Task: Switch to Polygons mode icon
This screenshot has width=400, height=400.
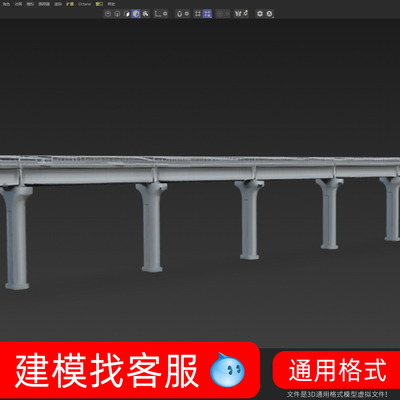Action: point(127,14)
